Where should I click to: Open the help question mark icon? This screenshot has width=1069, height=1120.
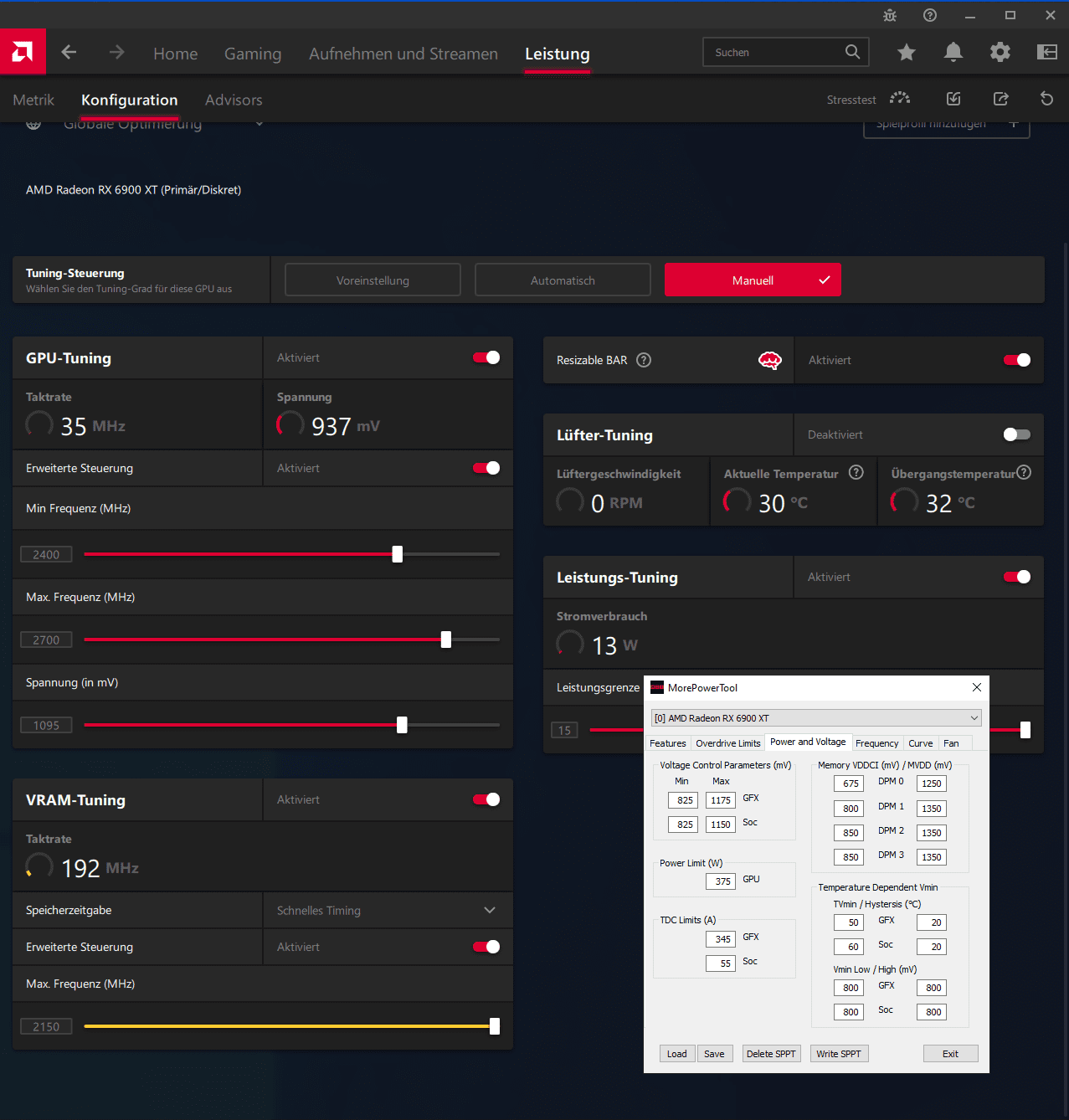point(930,15)
